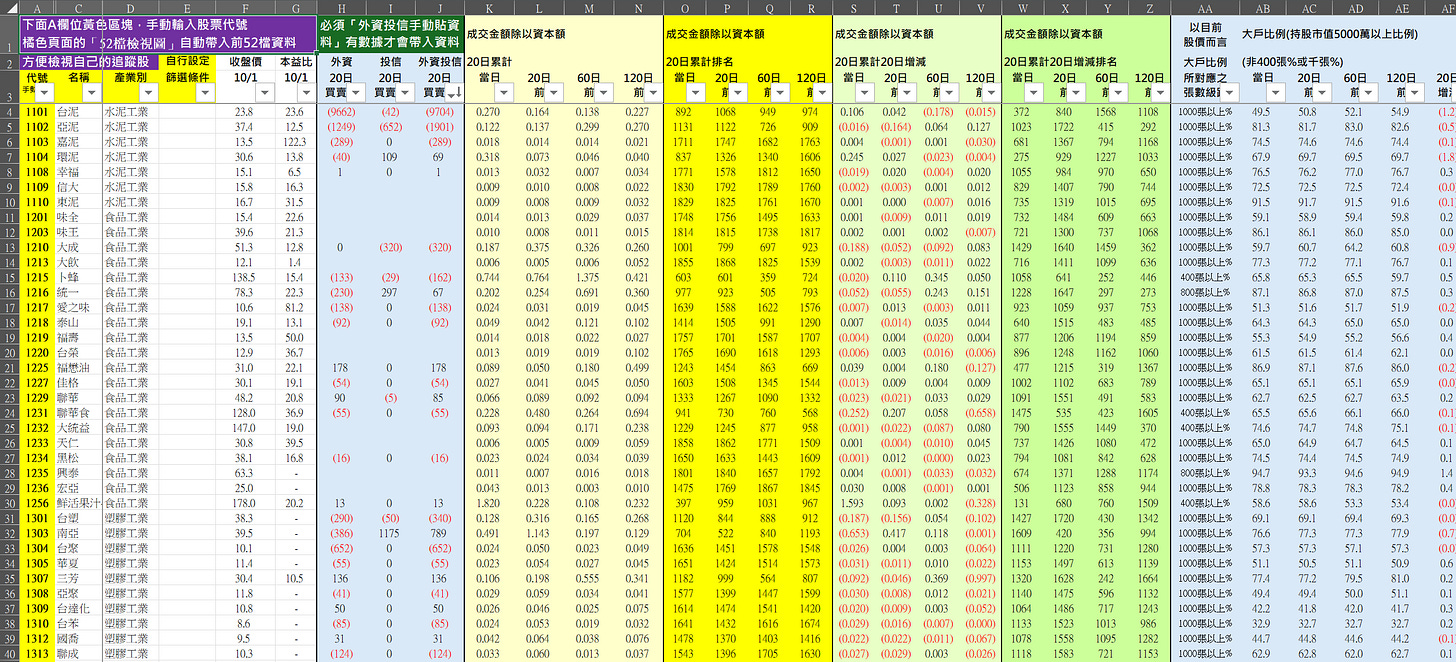Screen dimensions: 1456x662
Task: Select column O header
Action: (686, 6)
